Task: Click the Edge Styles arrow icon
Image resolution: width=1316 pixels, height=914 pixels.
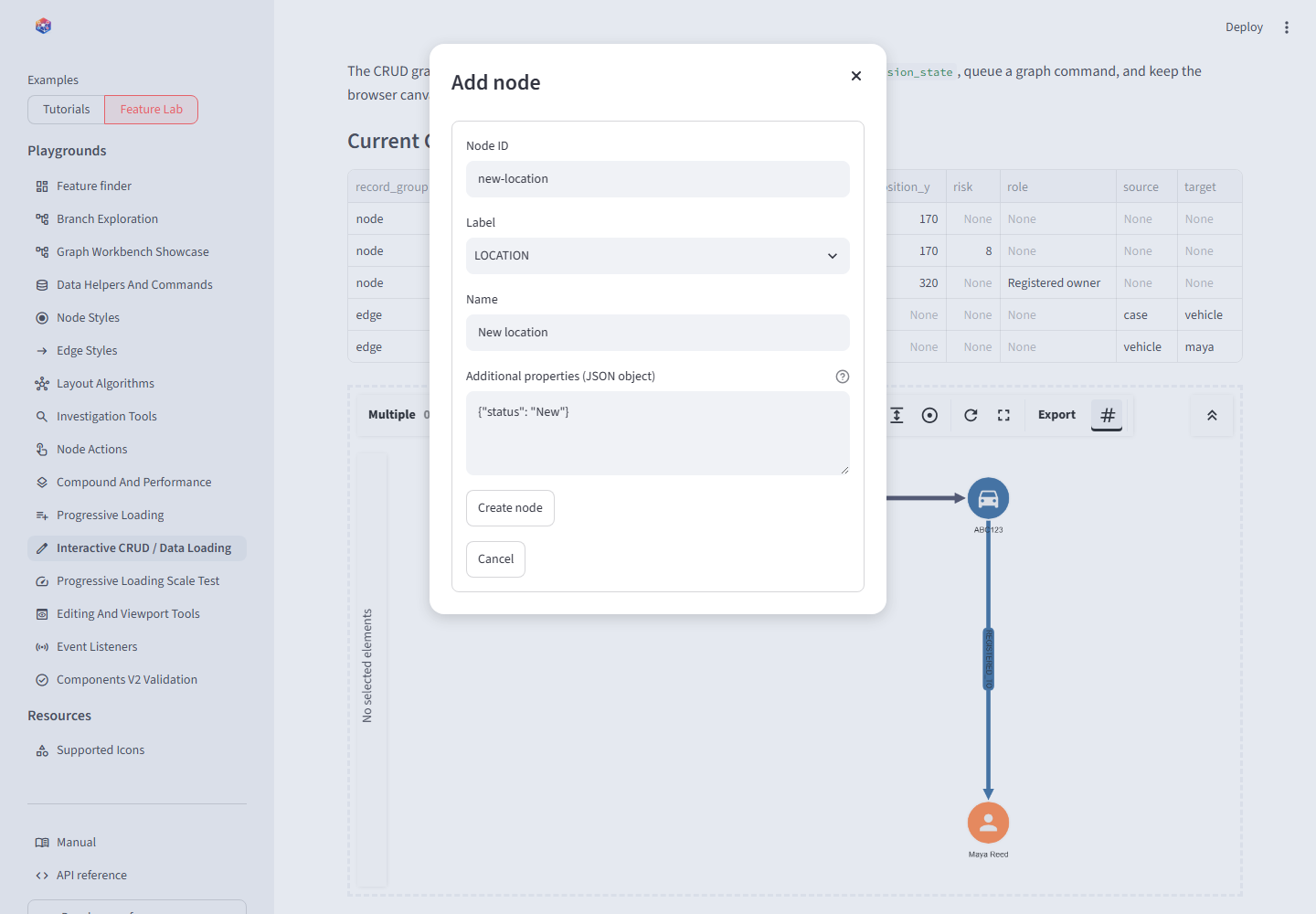Action: click(x=42, y=351)
